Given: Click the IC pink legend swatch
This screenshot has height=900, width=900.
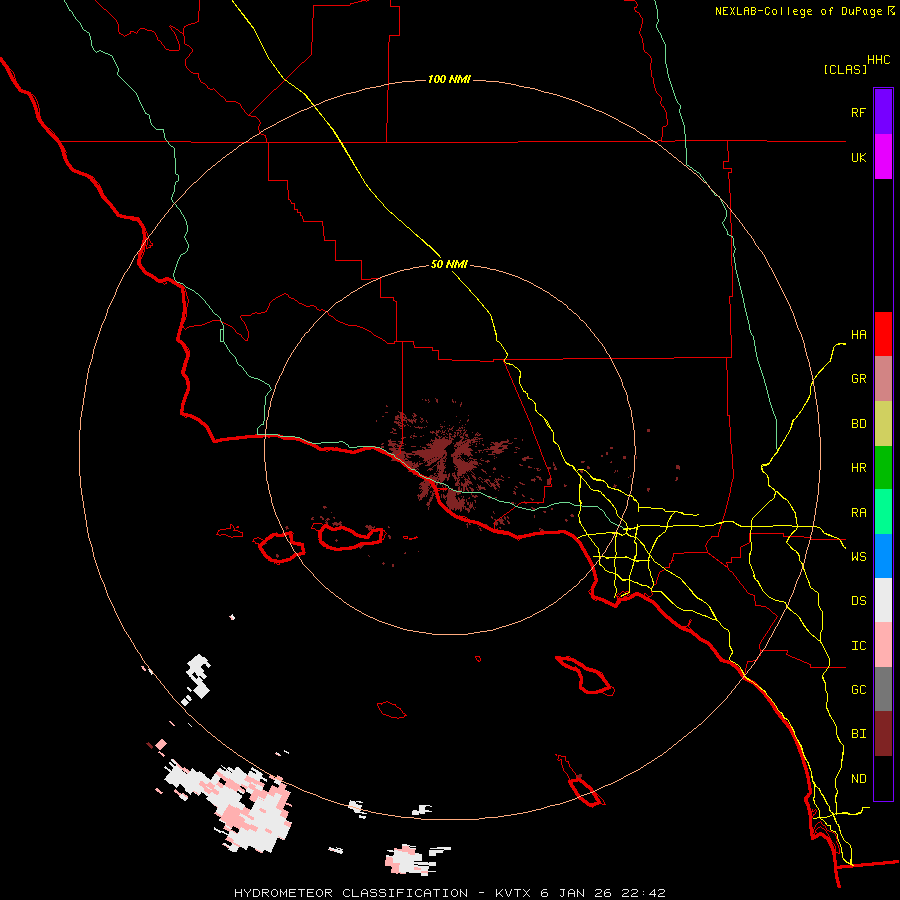Looking at the screenshot, I should click(883, 645).
